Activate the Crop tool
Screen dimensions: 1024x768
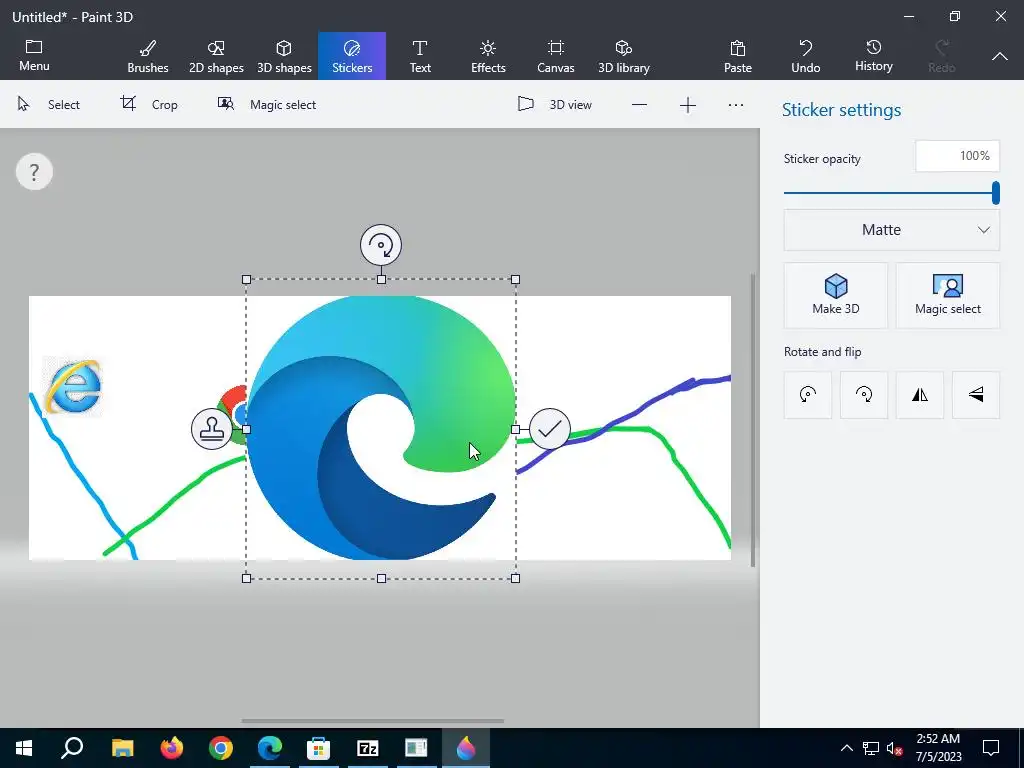149,104
